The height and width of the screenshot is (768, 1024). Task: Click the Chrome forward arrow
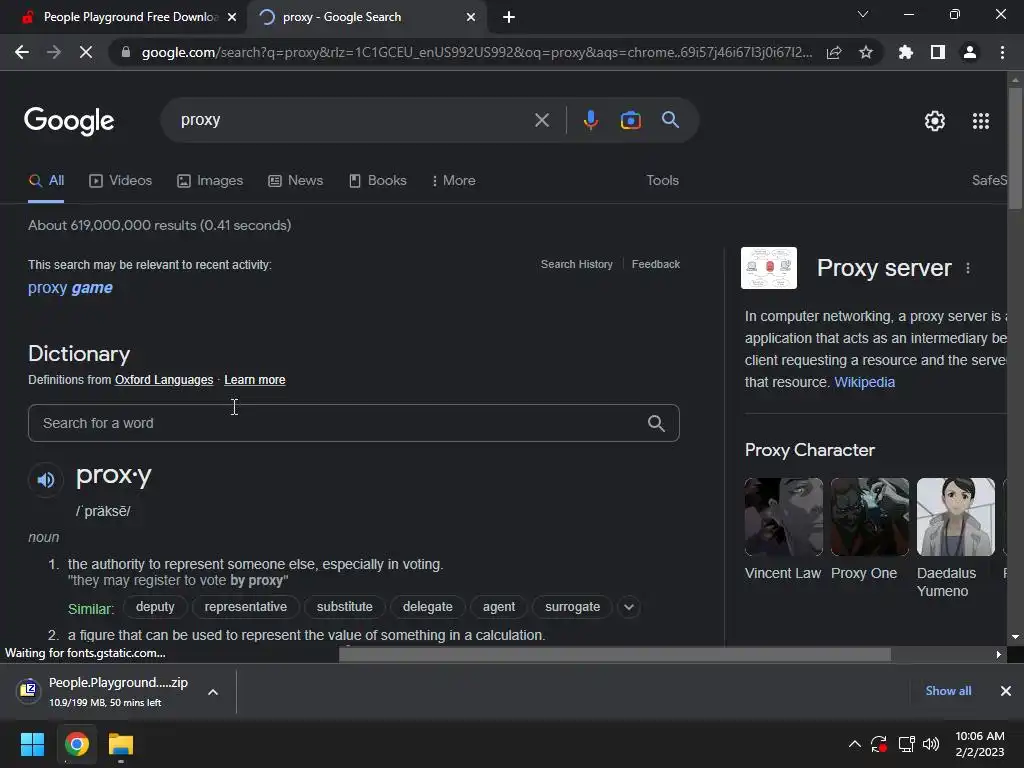click(x=54, y=52)
